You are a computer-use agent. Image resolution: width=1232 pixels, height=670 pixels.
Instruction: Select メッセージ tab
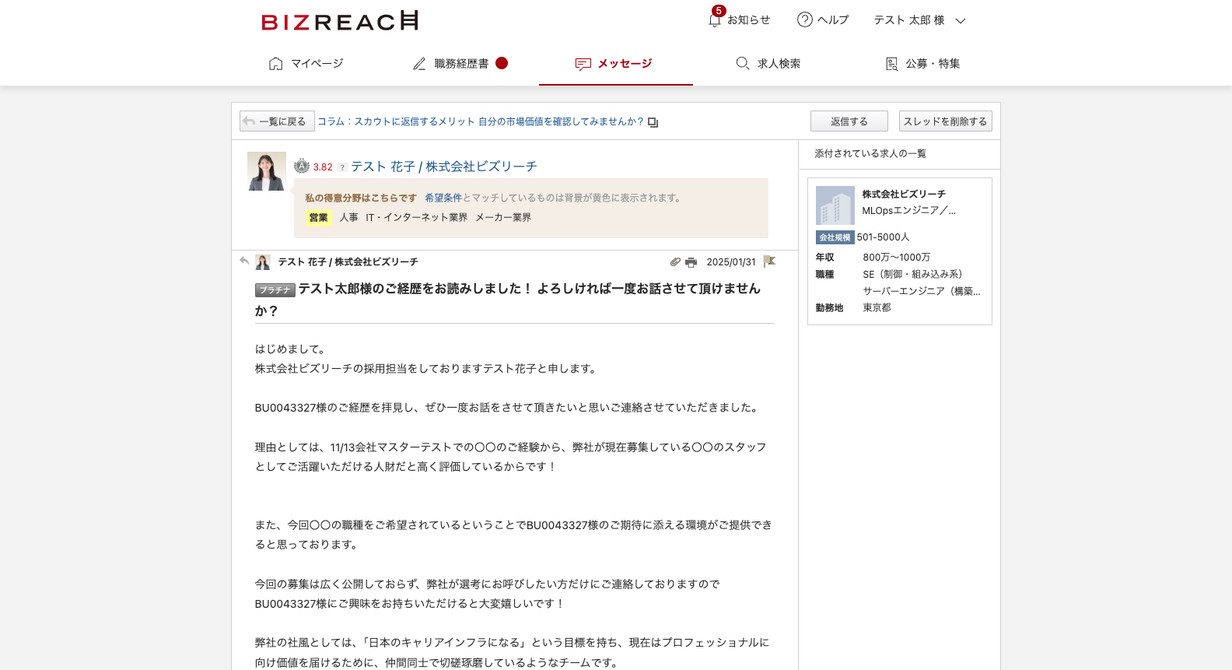[x=614, y=63]
